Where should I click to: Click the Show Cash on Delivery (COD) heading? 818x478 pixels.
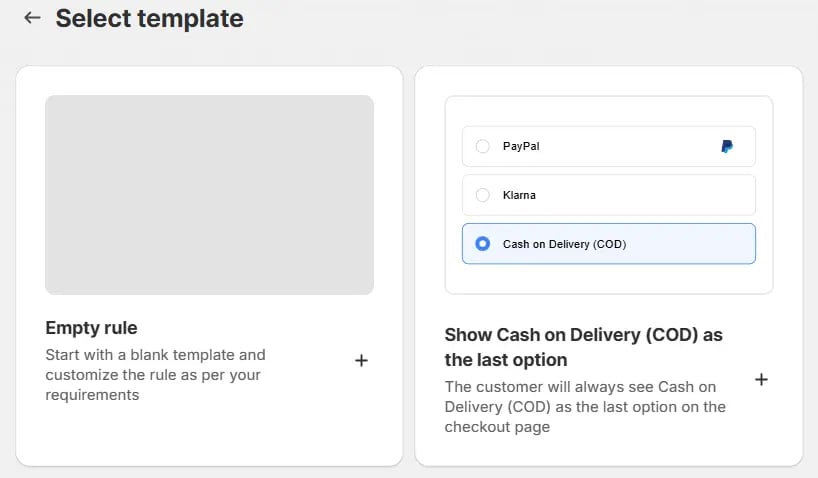pyautogui.click(x=583, y=347)
